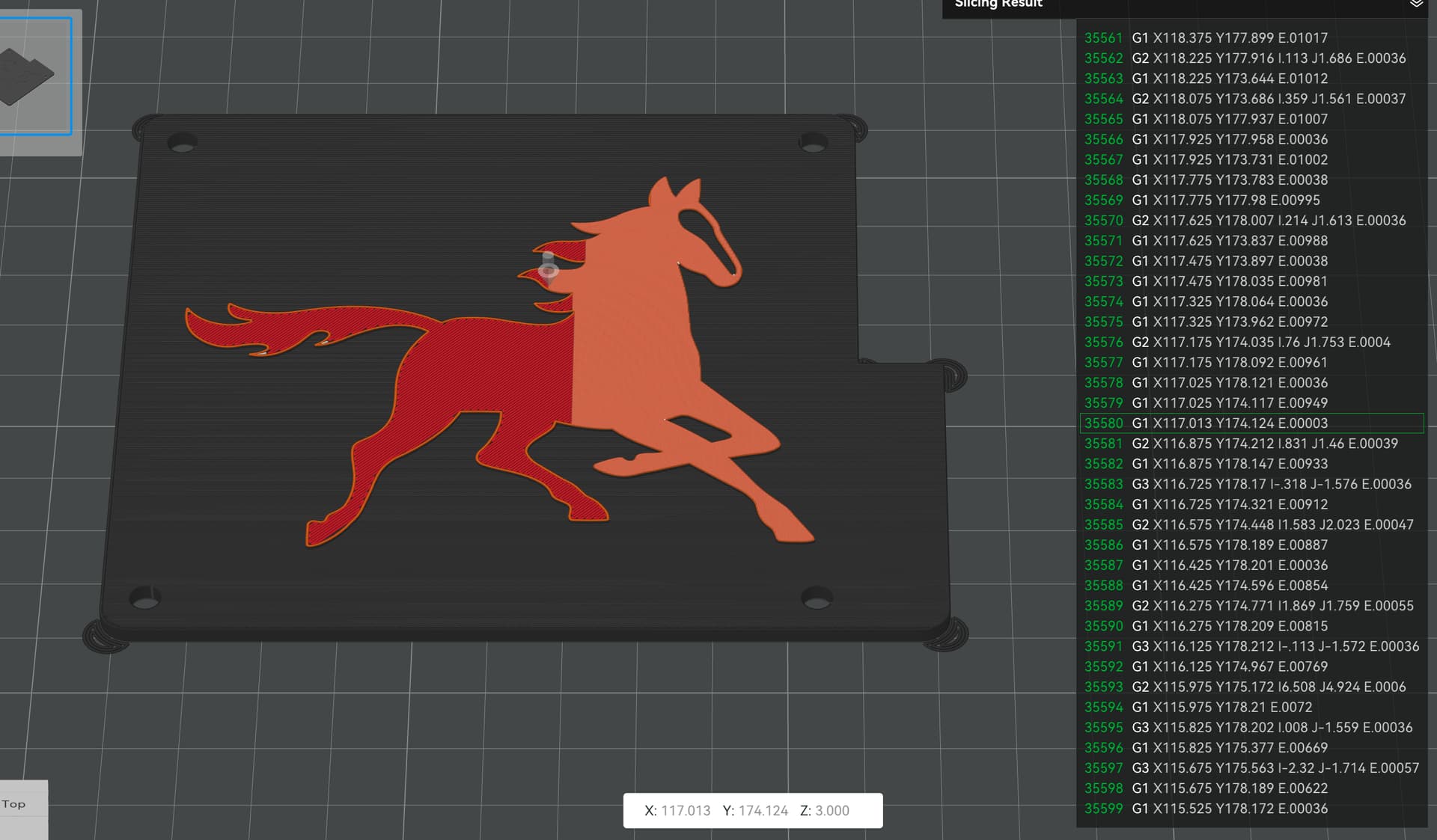Select G-code line 35563

point(1251,79)
